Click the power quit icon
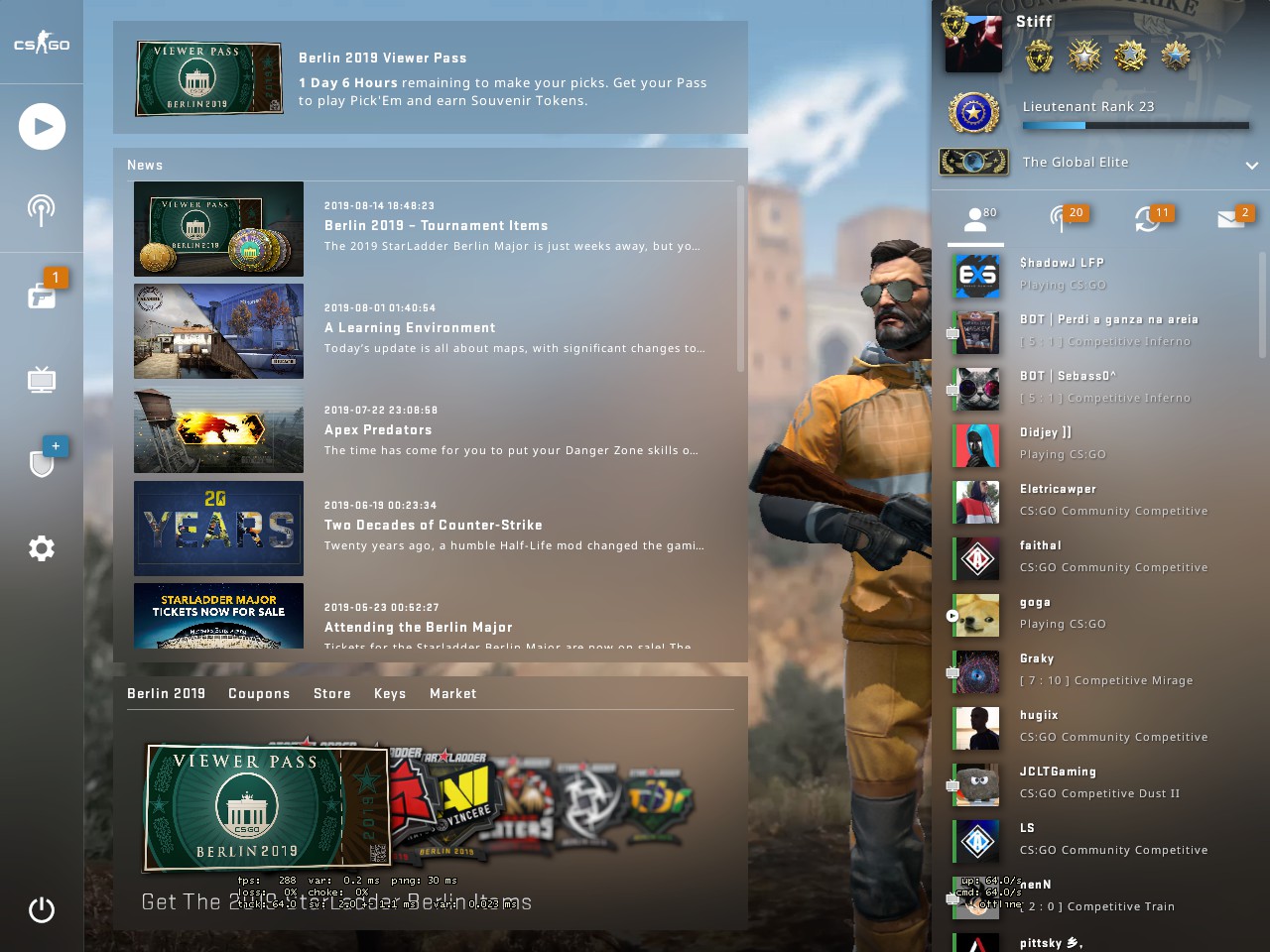 [x=42, y=909]
